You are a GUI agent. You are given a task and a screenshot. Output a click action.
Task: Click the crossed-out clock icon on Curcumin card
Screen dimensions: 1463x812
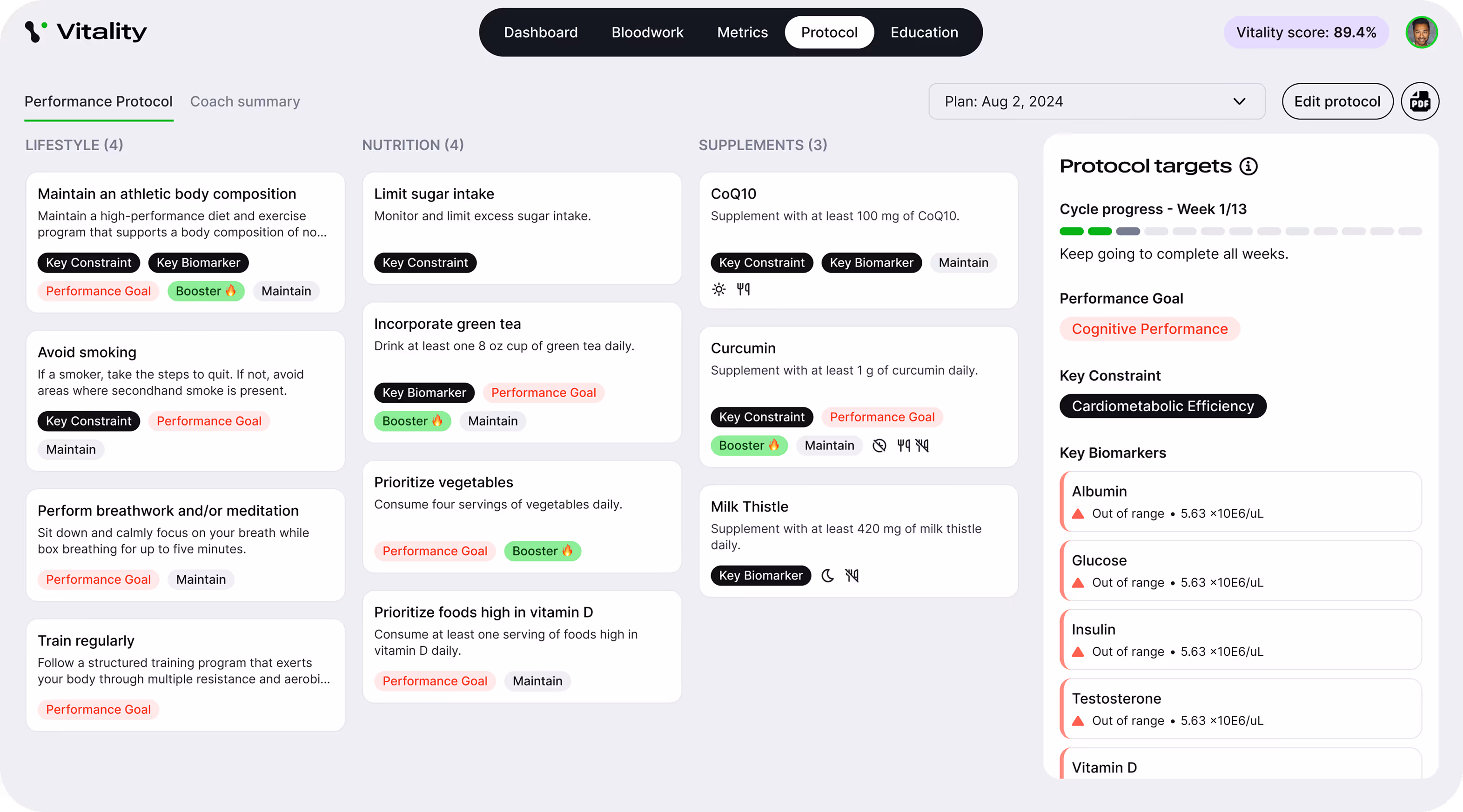pos(879,446)
